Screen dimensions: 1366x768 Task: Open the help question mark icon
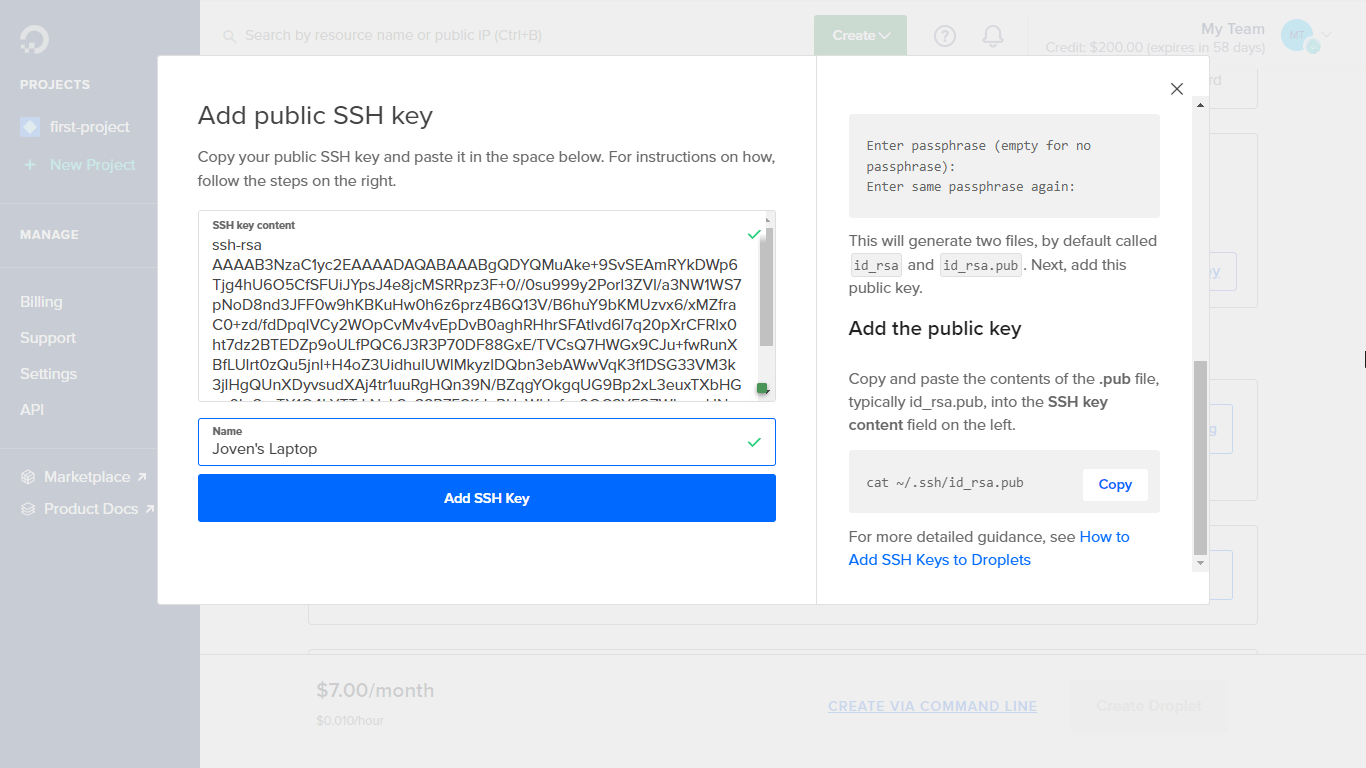coord(944,36)
